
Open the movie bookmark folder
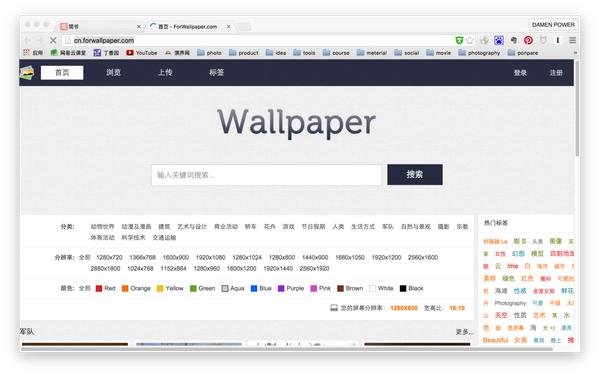[439, 53]
